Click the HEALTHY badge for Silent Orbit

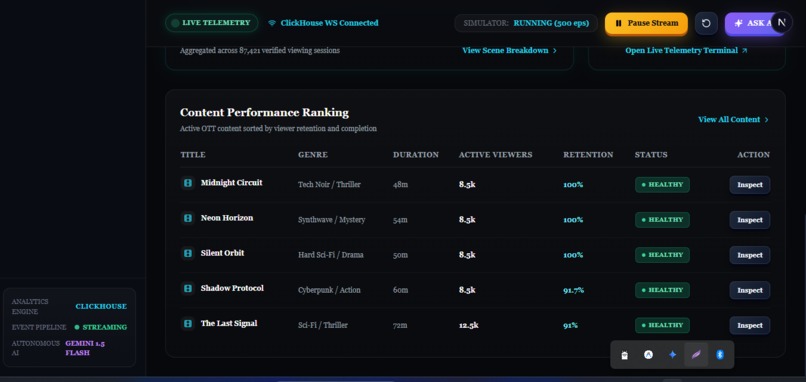[x=662, y=255]
